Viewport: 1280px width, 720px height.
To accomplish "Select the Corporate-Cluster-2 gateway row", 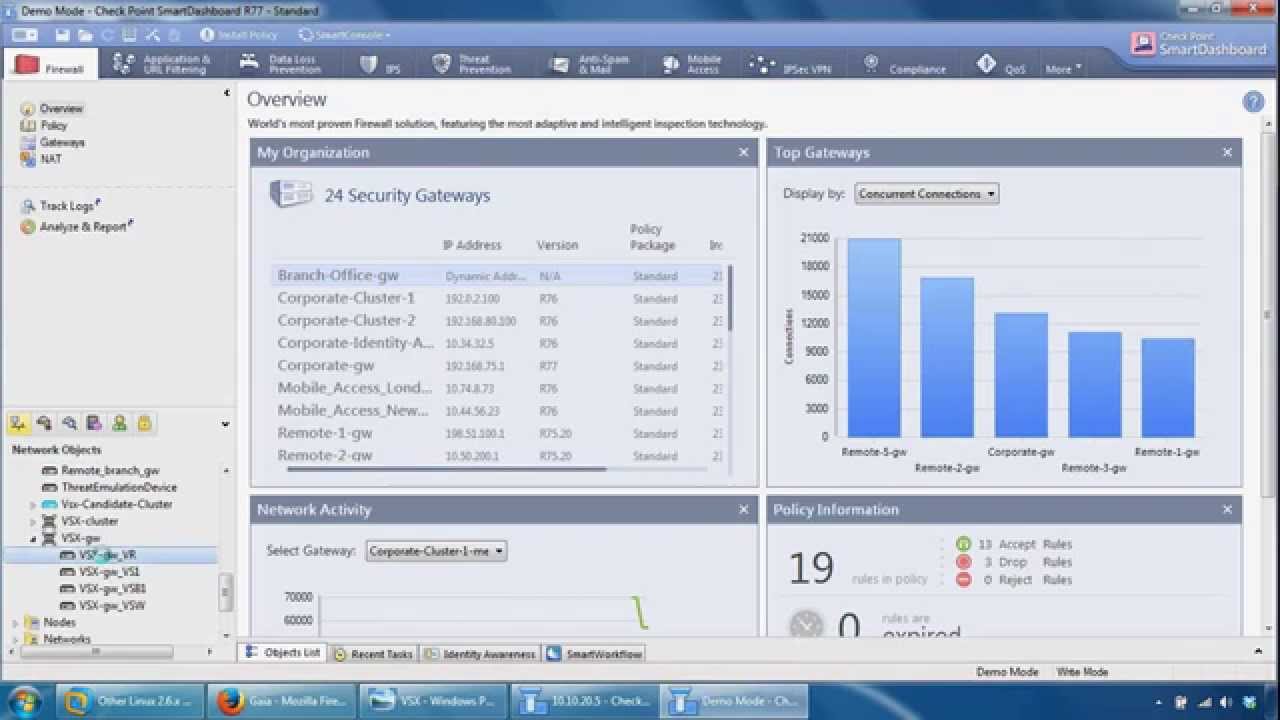I will point(499,321).
